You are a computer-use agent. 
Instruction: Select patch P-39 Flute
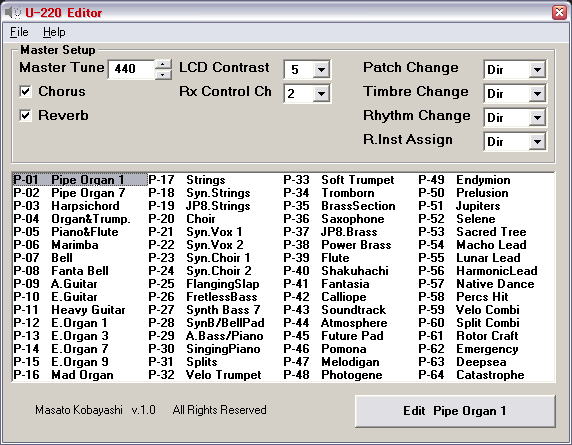click(350, 258)
